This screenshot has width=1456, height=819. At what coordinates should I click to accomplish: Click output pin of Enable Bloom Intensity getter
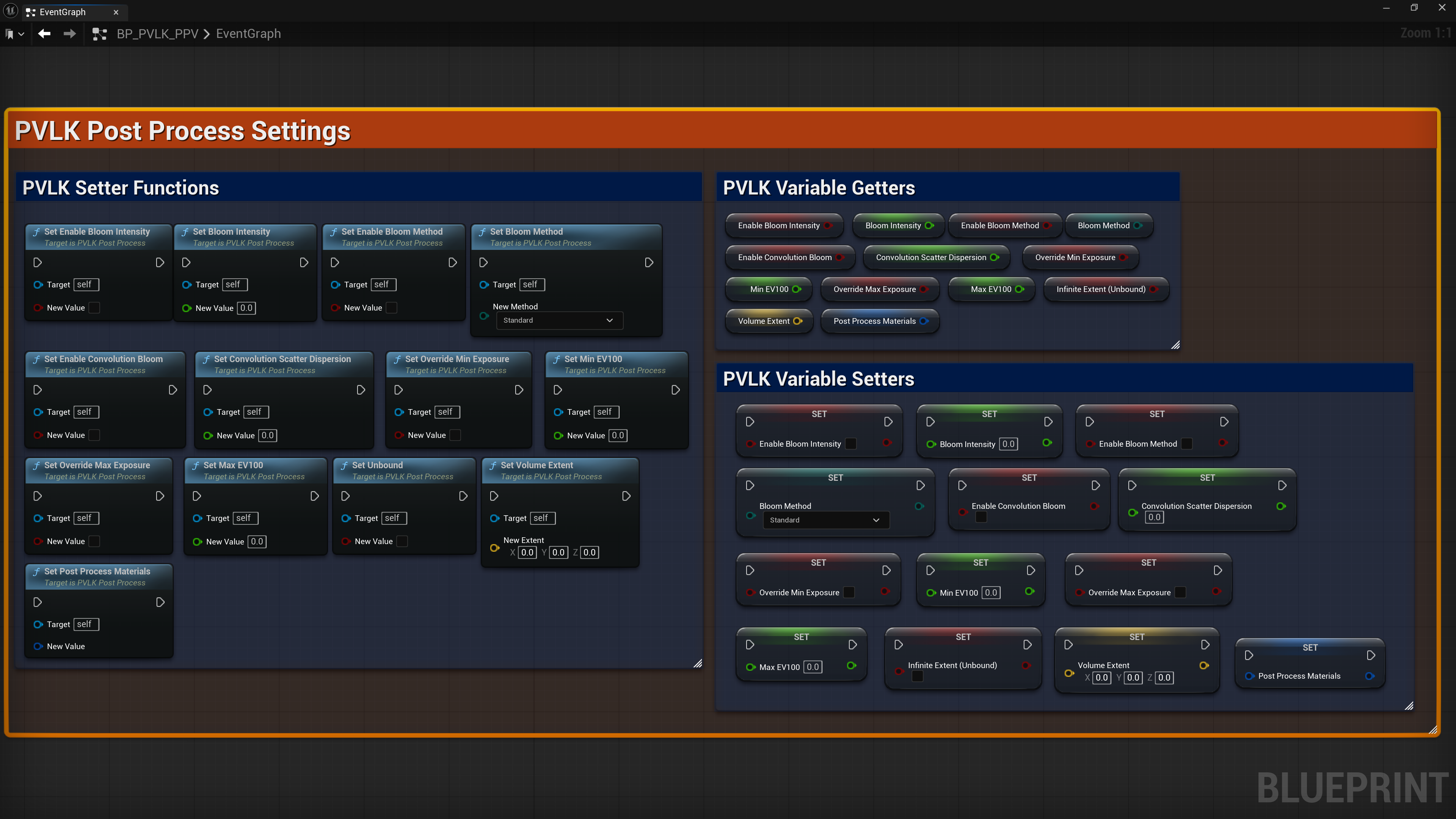tap(827, 226)
